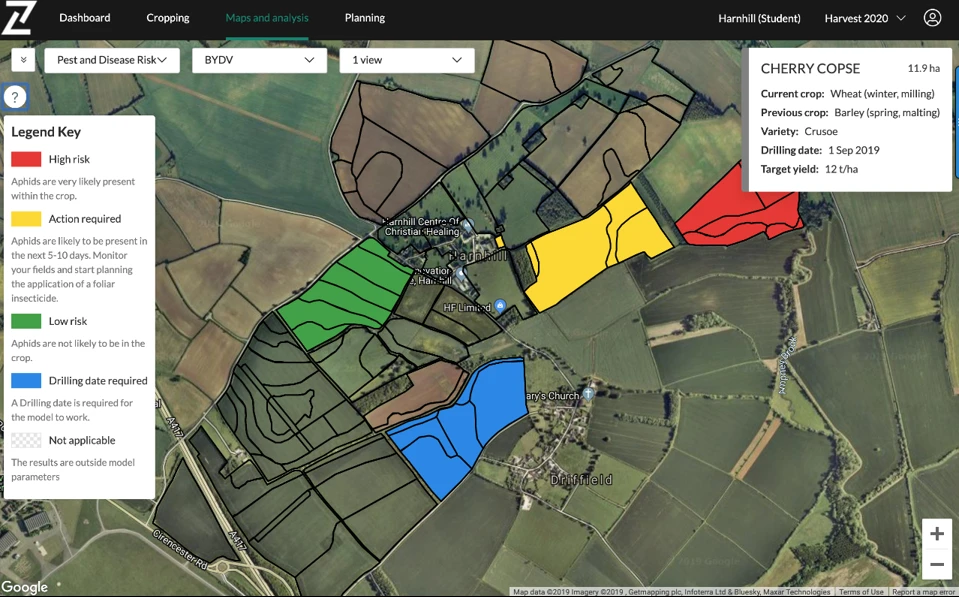Screen dimensions: 959x597
Task: Click the HF Limited map pin marker
Action: (500, 305)
